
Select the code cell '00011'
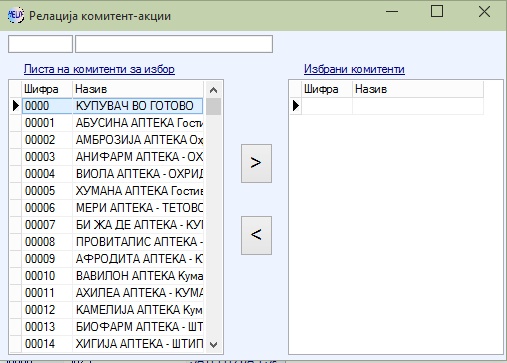(x=47, y=293)
